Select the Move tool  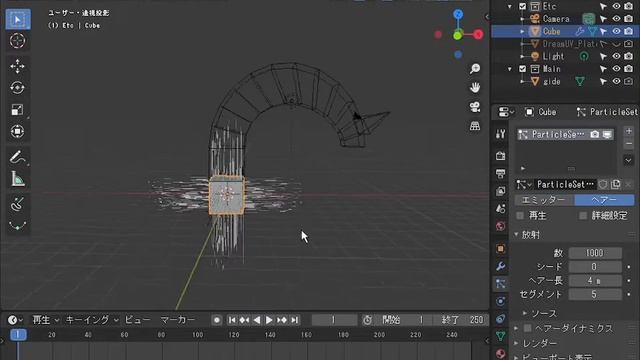18,66
